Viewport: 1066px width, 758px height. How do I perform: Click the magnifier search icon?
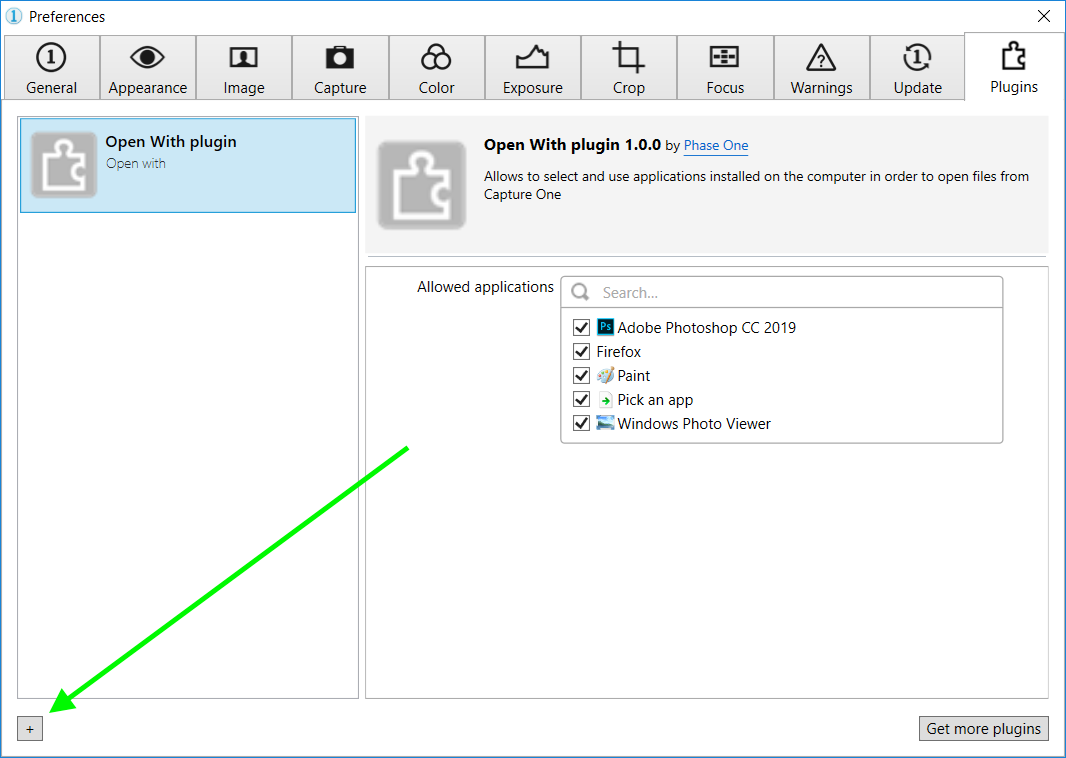point(580,292)
